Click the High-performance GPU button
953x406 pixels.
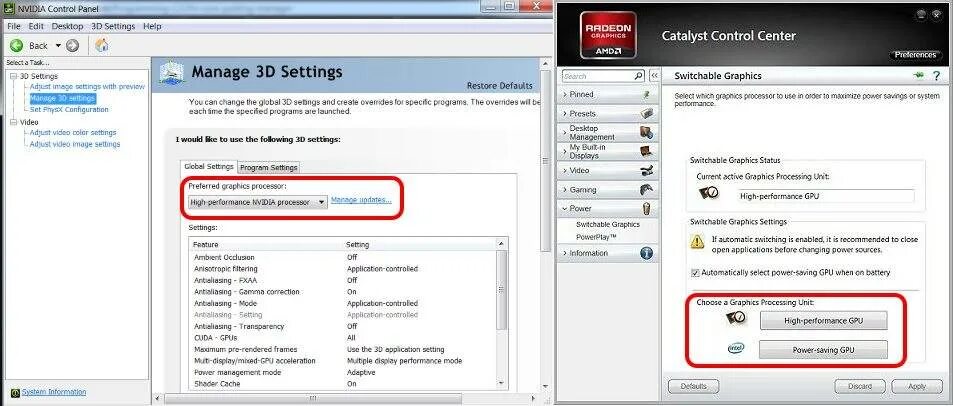[x=824, y=320]
